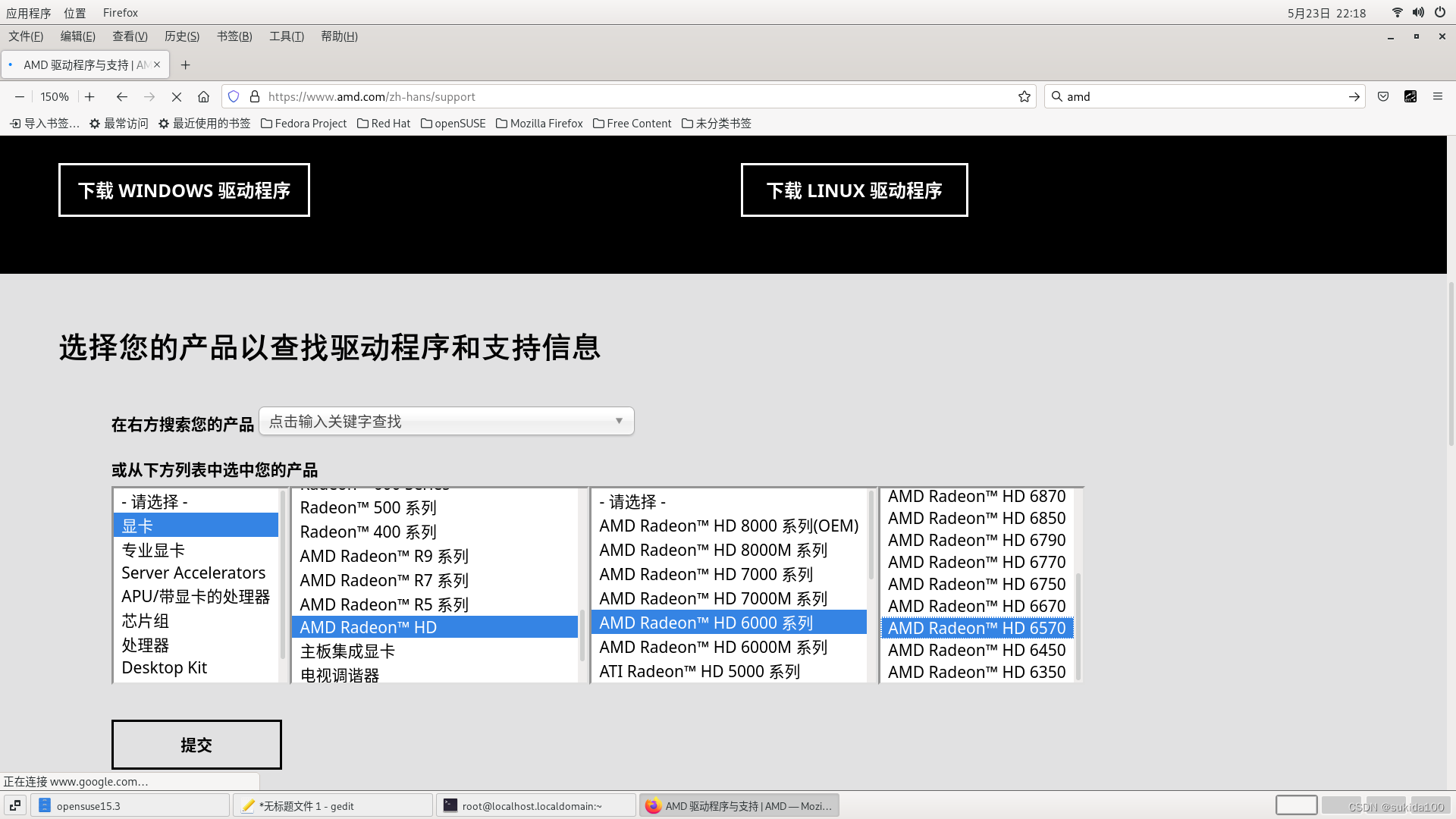Select APU/带显卡的处理器 category
1456x819 pixels.
point(196,597)
